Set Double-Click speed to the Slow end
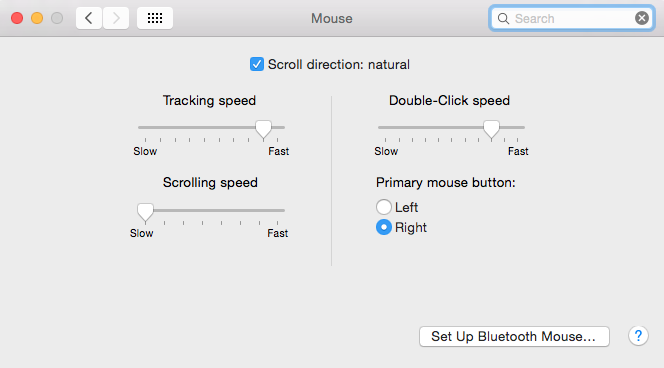This screenshot has width=664, height=368. 385,127
